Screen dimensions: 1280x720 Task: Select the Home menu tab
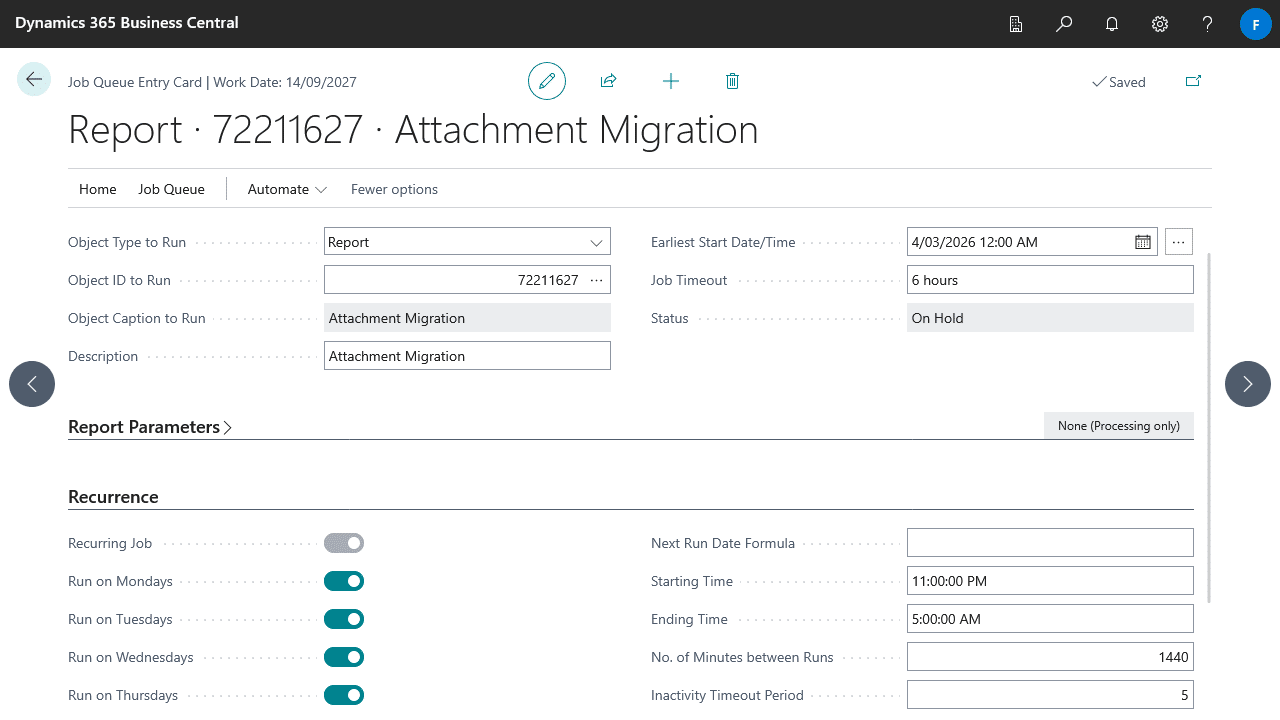tap(98, 189)
